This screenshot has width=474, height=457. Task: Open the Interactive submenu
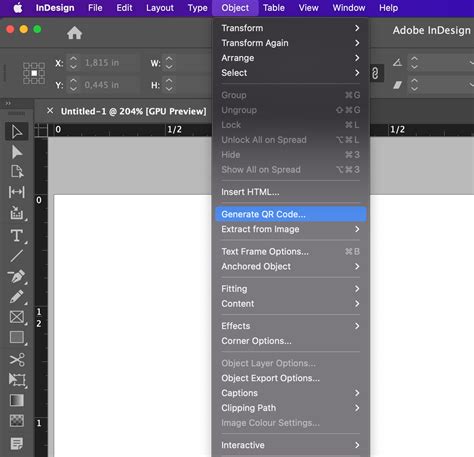pyautogui.click(x=291, y=445)
